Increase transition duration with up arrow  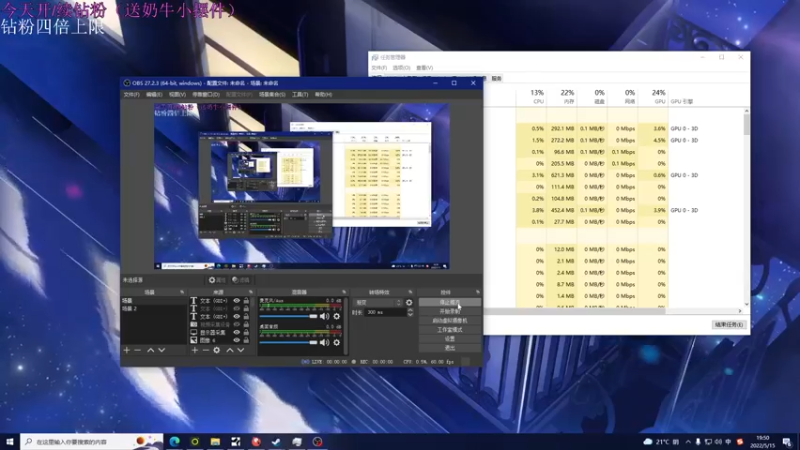pos(410,310)
